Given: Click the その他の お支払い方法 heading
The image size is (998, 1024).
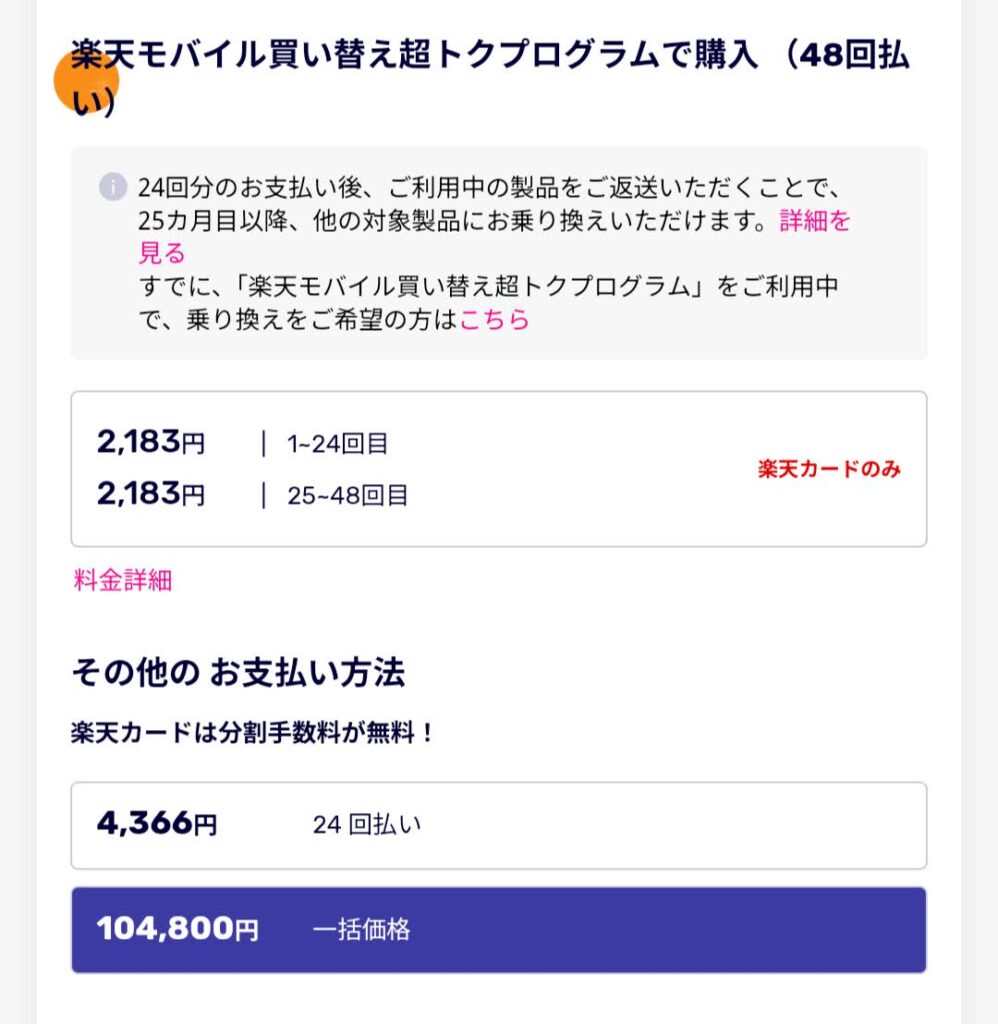Looking at the screenshot, I should 238,672.
